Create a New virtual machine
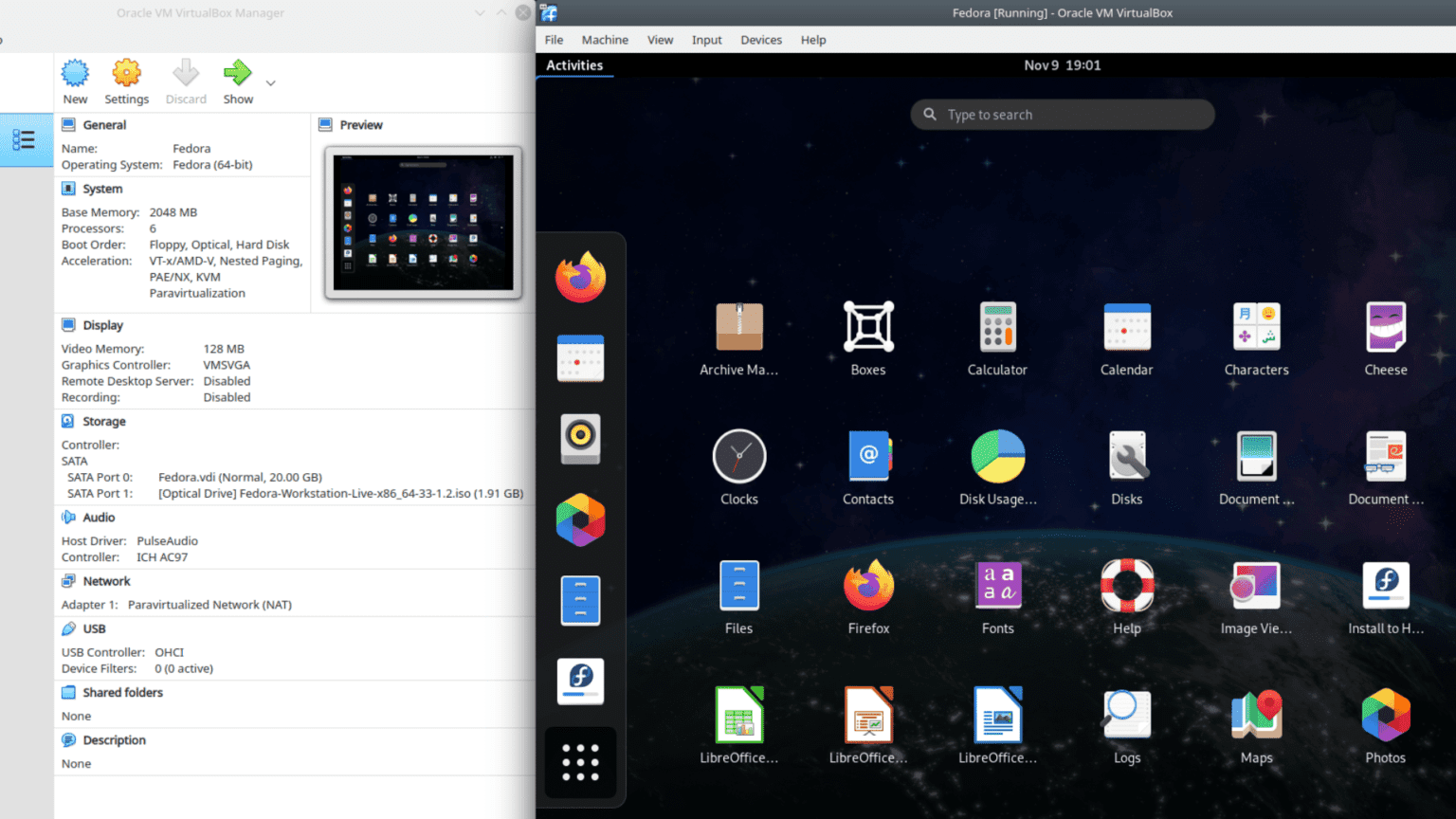 75,82
